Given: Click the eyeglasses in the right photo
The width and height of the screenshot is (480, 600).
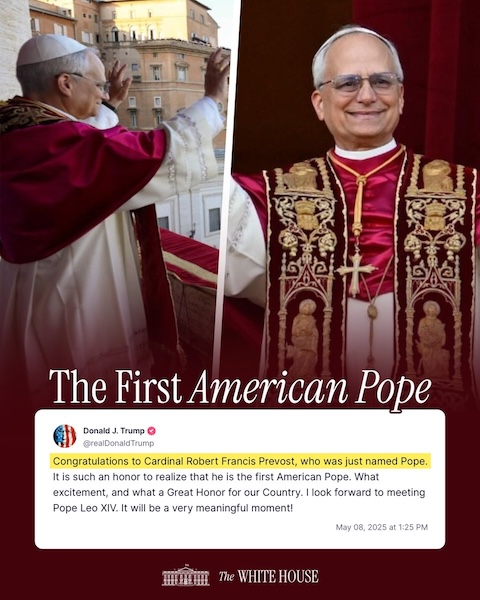Looking at the screenshot, I should pyautogui.click(x=359, y=83).
